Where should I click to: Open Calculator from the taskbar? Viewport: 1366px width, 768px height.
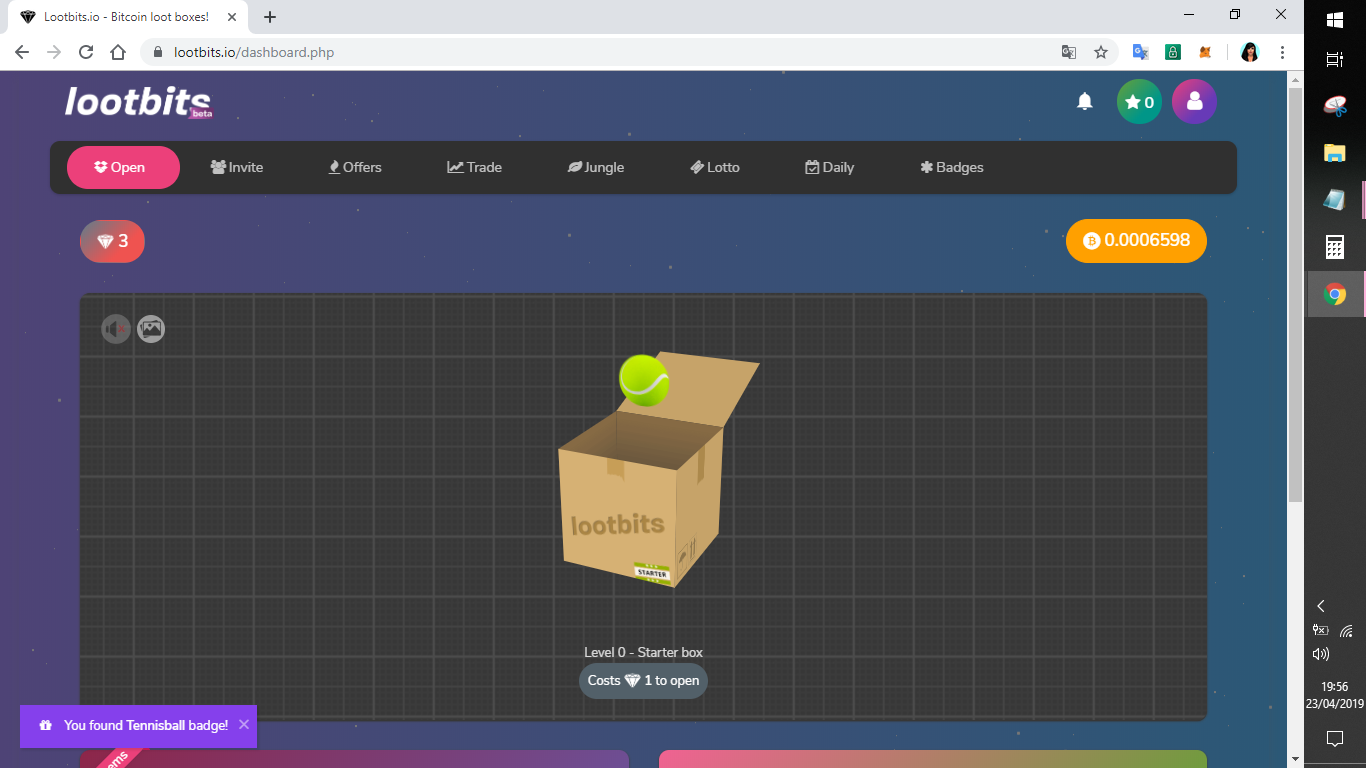click(1335, 247)
